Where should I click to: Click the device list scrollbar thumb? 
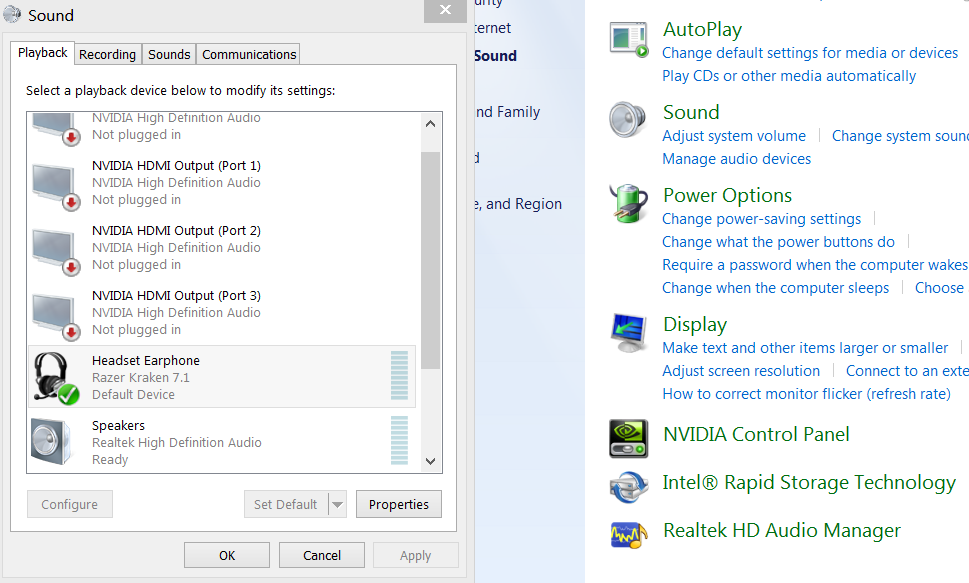pyautogui.click(x=431, y=260)
